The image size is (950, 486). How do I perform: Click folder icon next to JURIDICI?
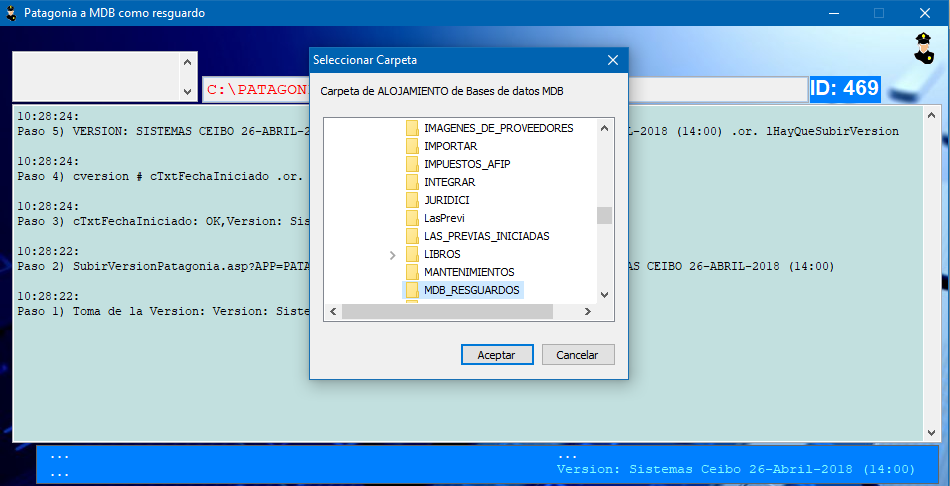pos(413,200)
